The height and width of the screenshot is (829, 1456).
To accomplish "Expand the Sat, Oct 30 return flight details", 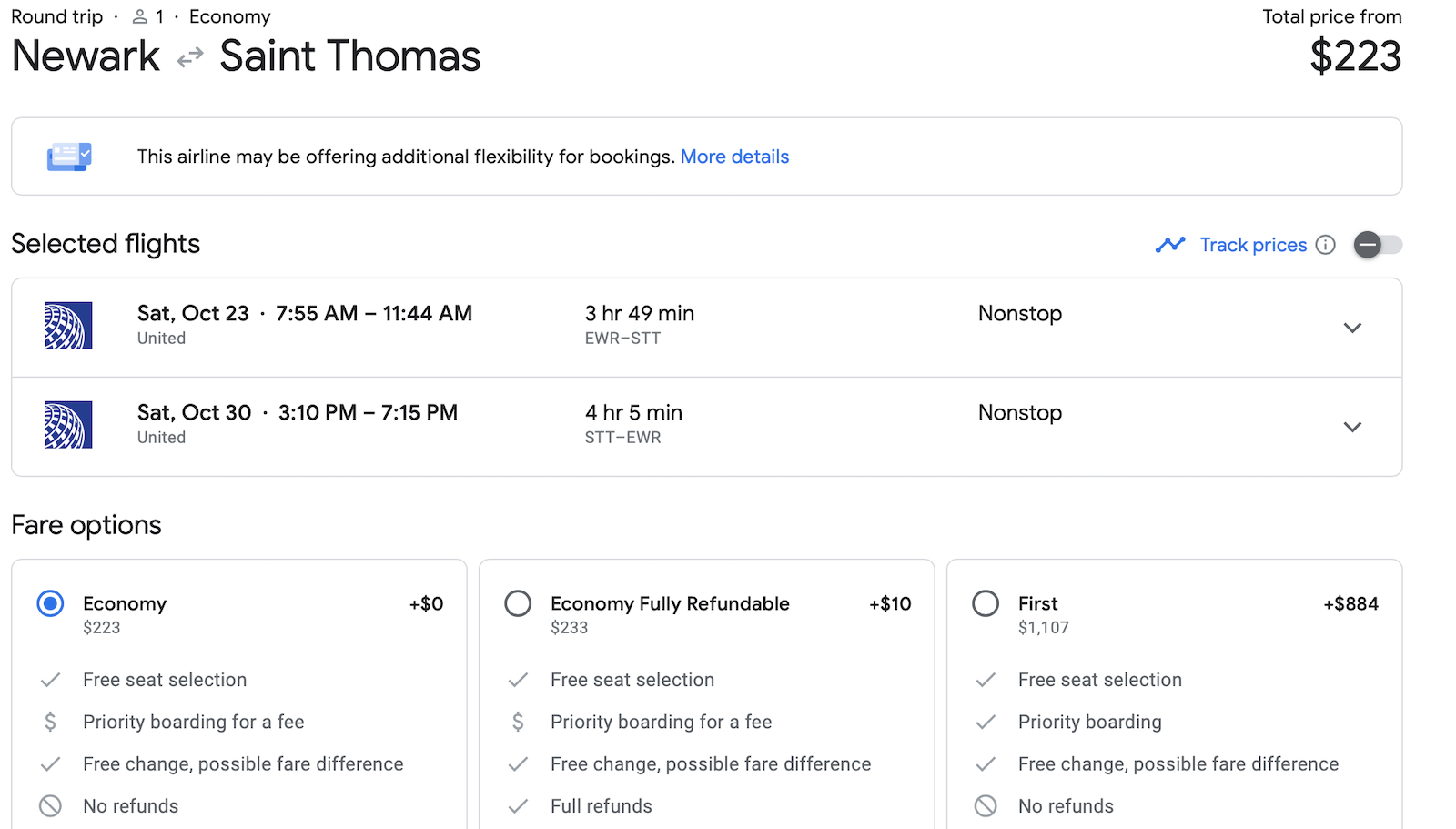I will (1352, 427).
